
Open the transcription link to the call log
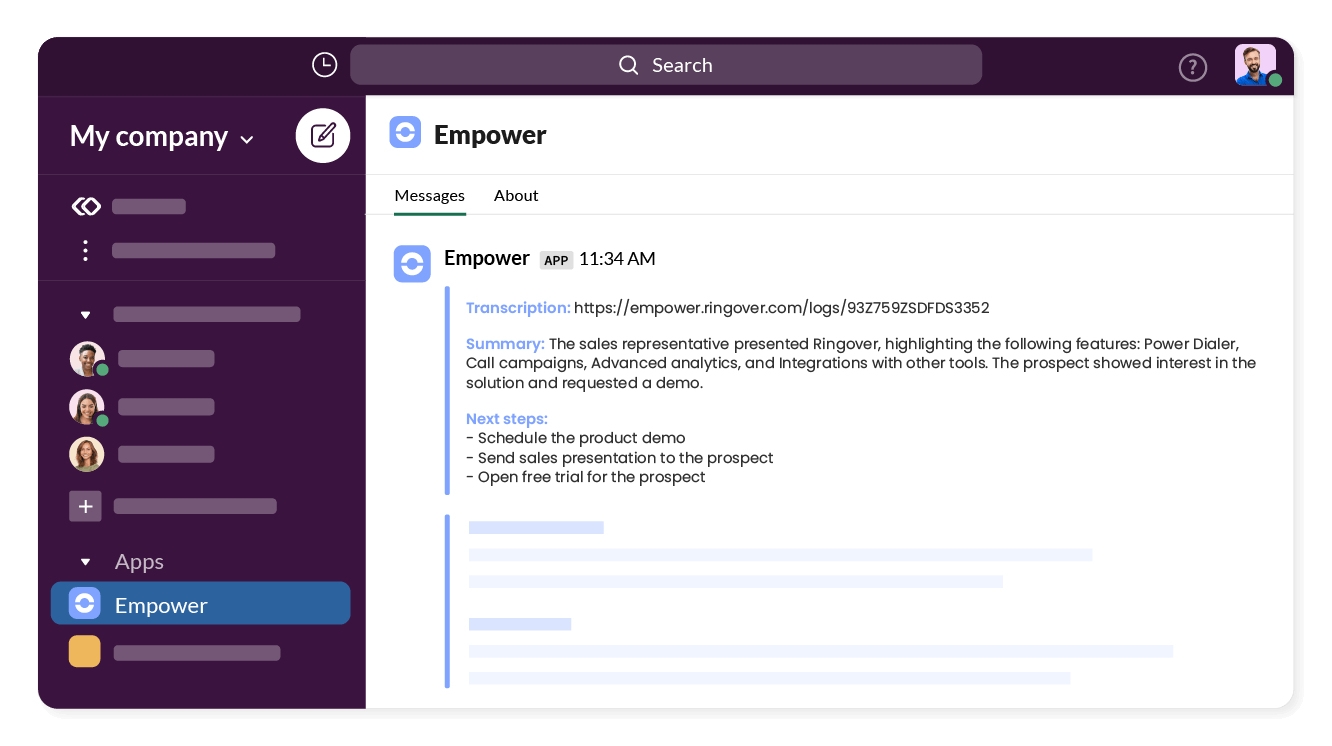780,307
